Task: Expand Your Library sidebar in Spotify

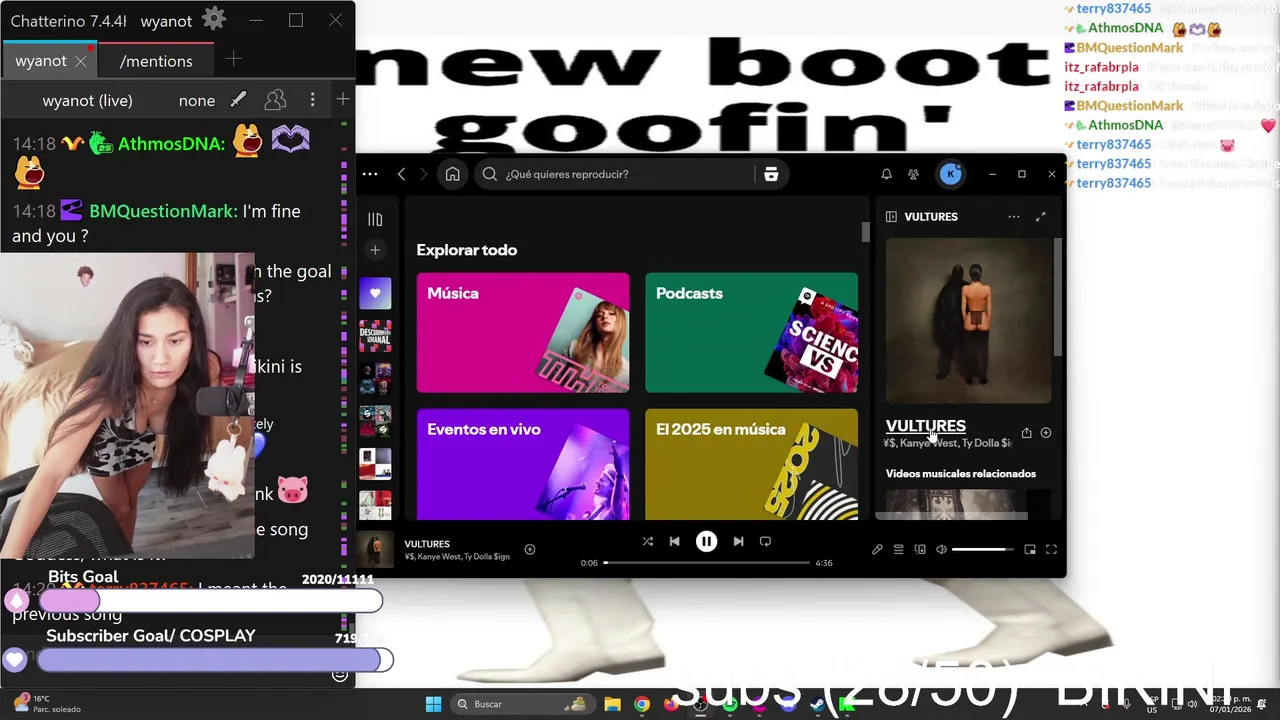Action: (x=375, y=219)
